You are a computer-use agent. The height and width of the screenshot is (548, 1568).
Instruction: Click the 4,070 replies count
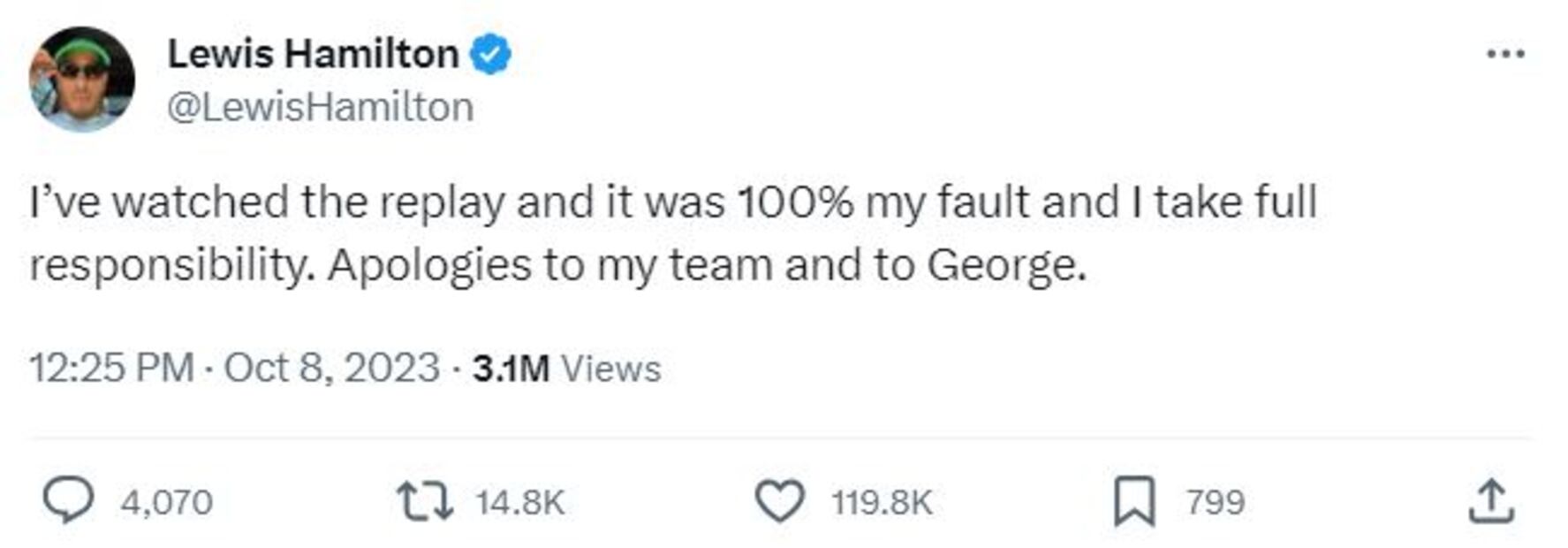click(167, 502)
